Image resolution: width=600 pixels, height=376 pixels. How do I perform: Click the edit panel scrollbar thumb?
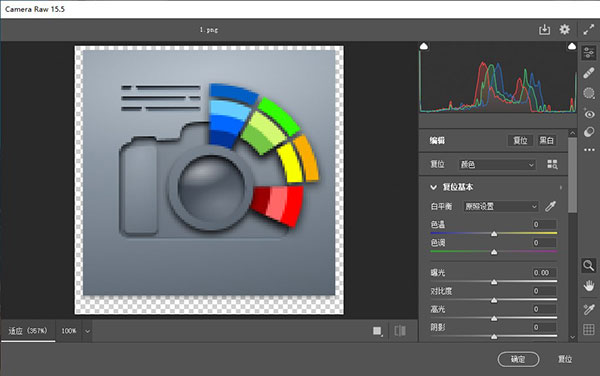(572, 175)
